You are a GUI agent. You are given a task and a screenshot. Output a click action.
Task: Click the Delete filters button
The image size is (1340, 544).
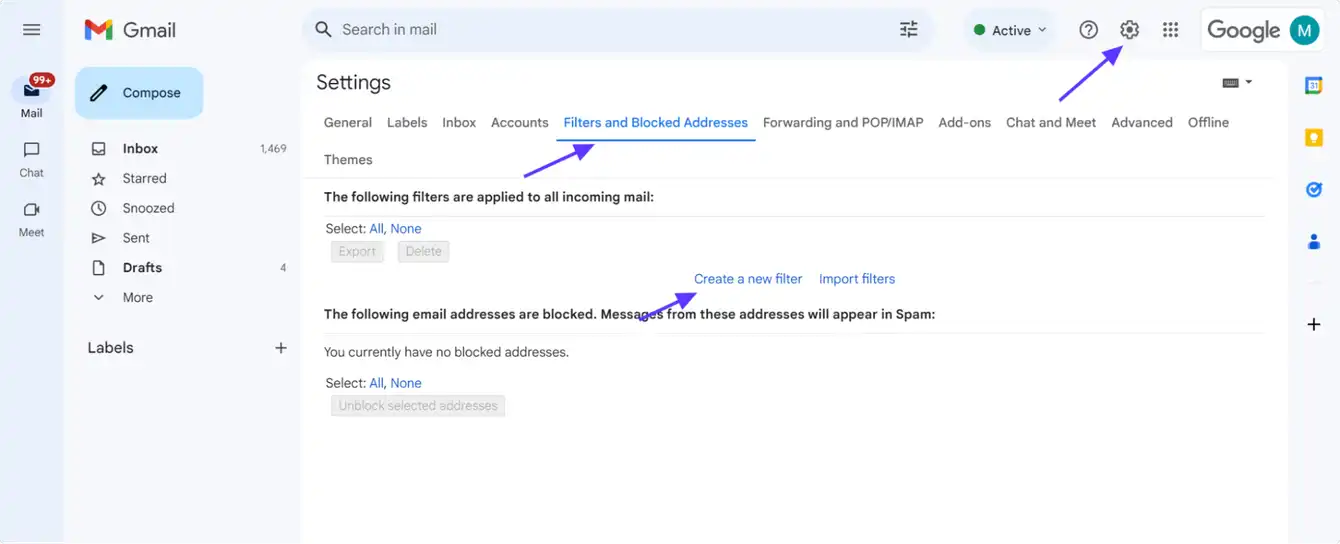tap(424, 252)
